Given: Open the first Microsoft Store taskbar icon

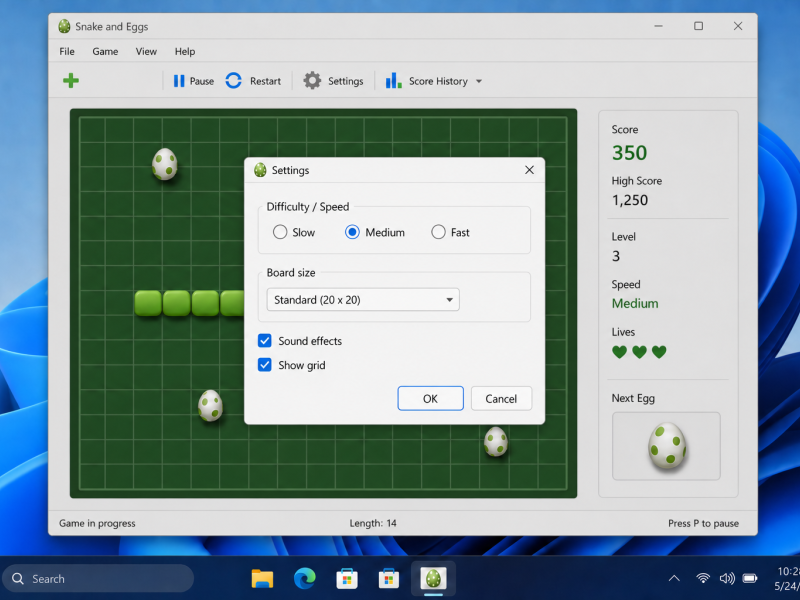Looking at the screenshot, I should tap(347, 579).
